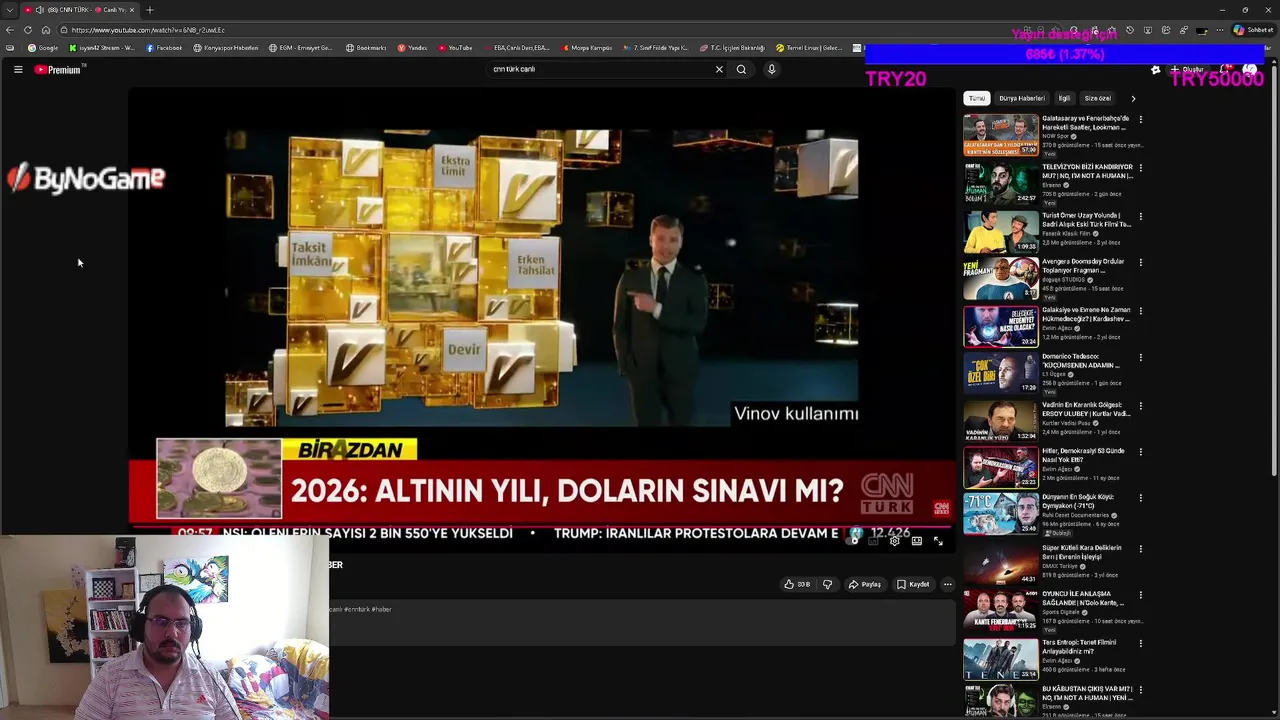Open the Google bookmark

(43, 48)
